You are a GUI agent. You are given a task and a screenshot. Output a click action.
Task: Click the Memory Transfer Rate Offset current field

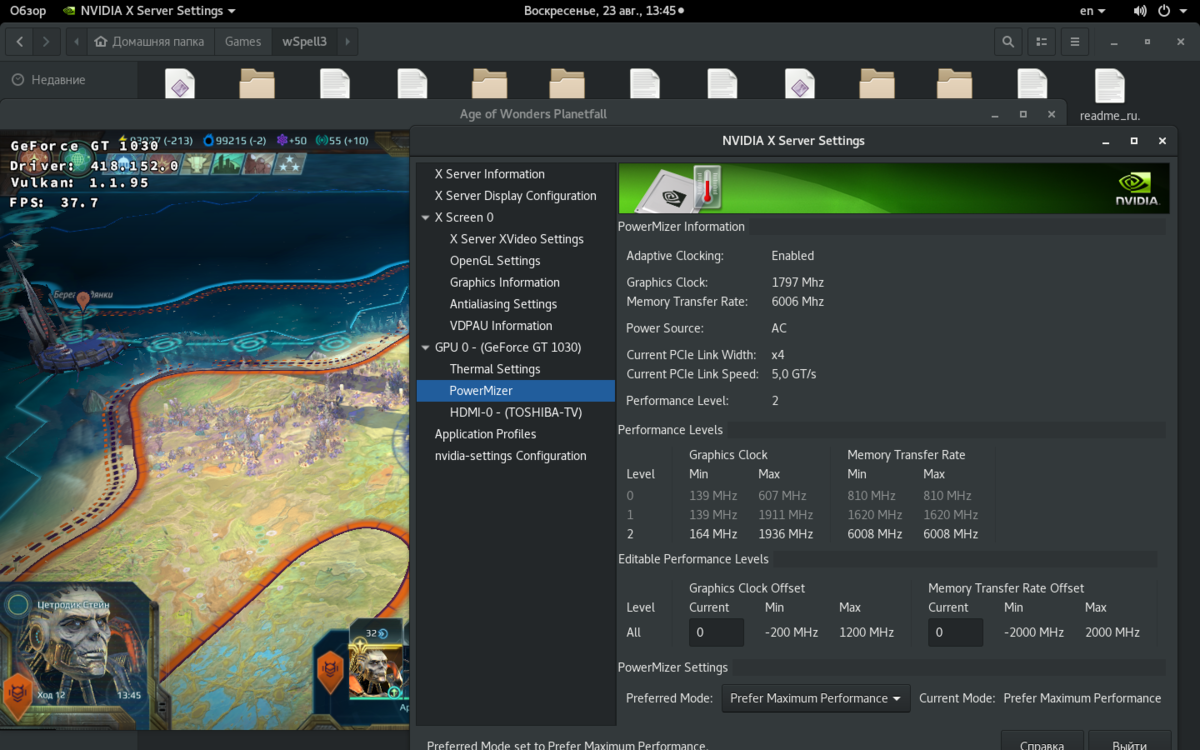click(x=955, y=632)
